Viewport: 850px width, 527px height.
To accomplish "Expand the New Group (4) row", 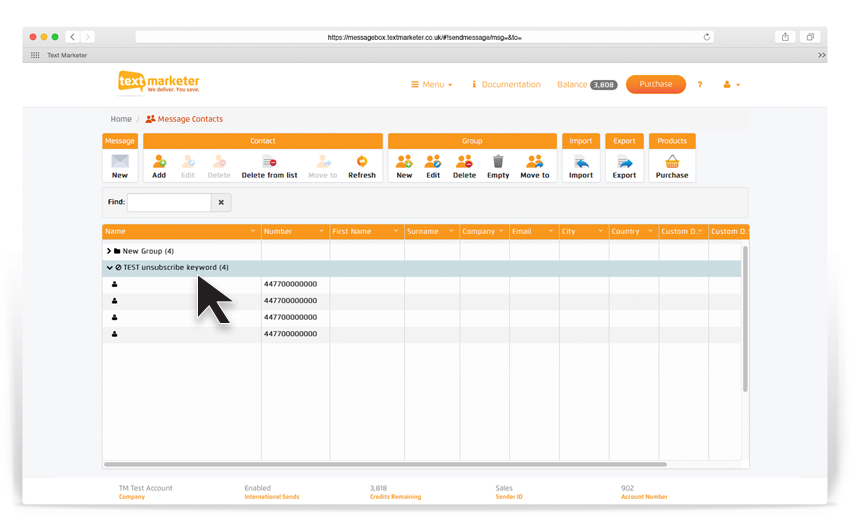I will (x=109, y=251).
